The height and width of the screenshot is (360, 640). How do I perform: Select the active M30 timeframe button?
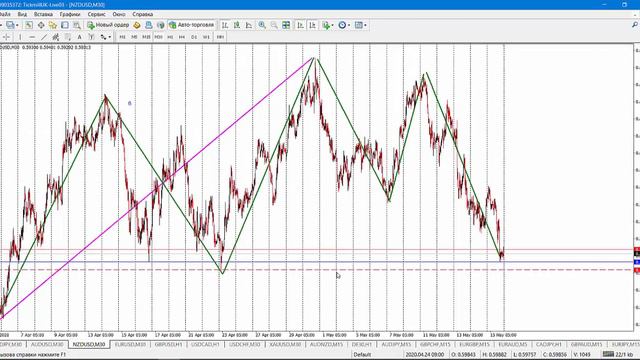pyautogui.click(x=158, y=37)
